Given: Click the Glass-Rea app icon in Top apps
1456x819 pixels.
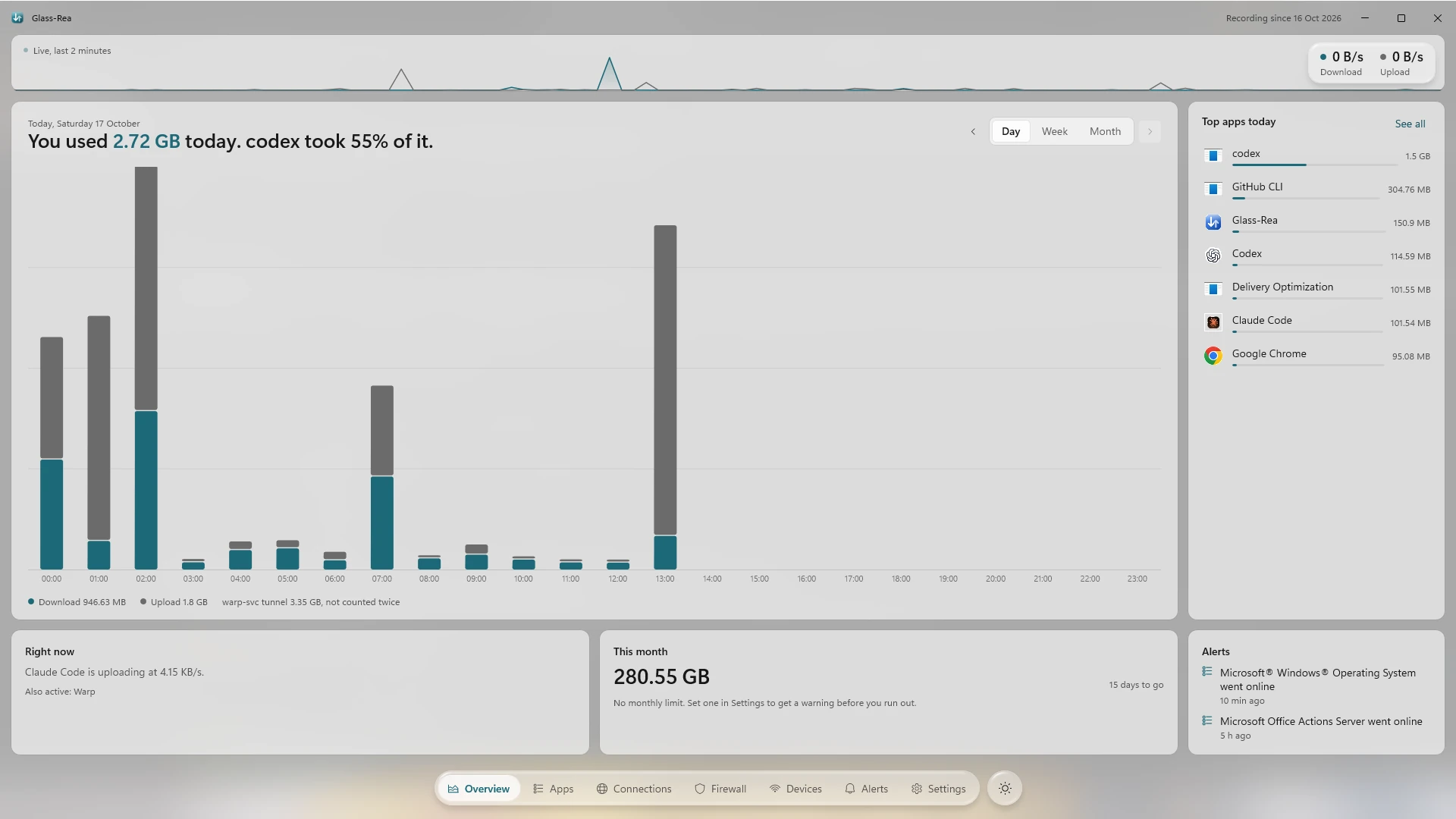Looking at the screenshot, I should (1213, 222).
